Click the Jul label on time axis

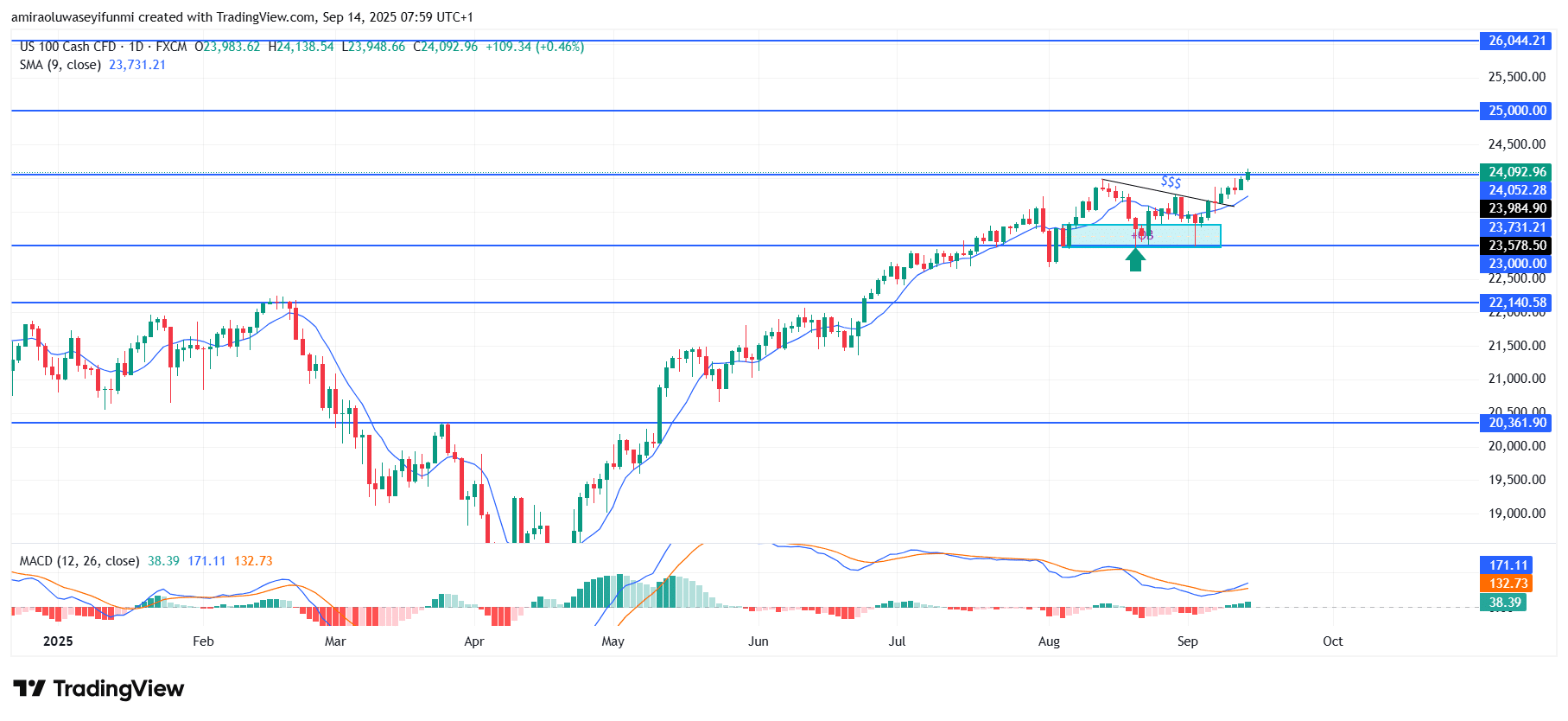click(x=897, y=641)
